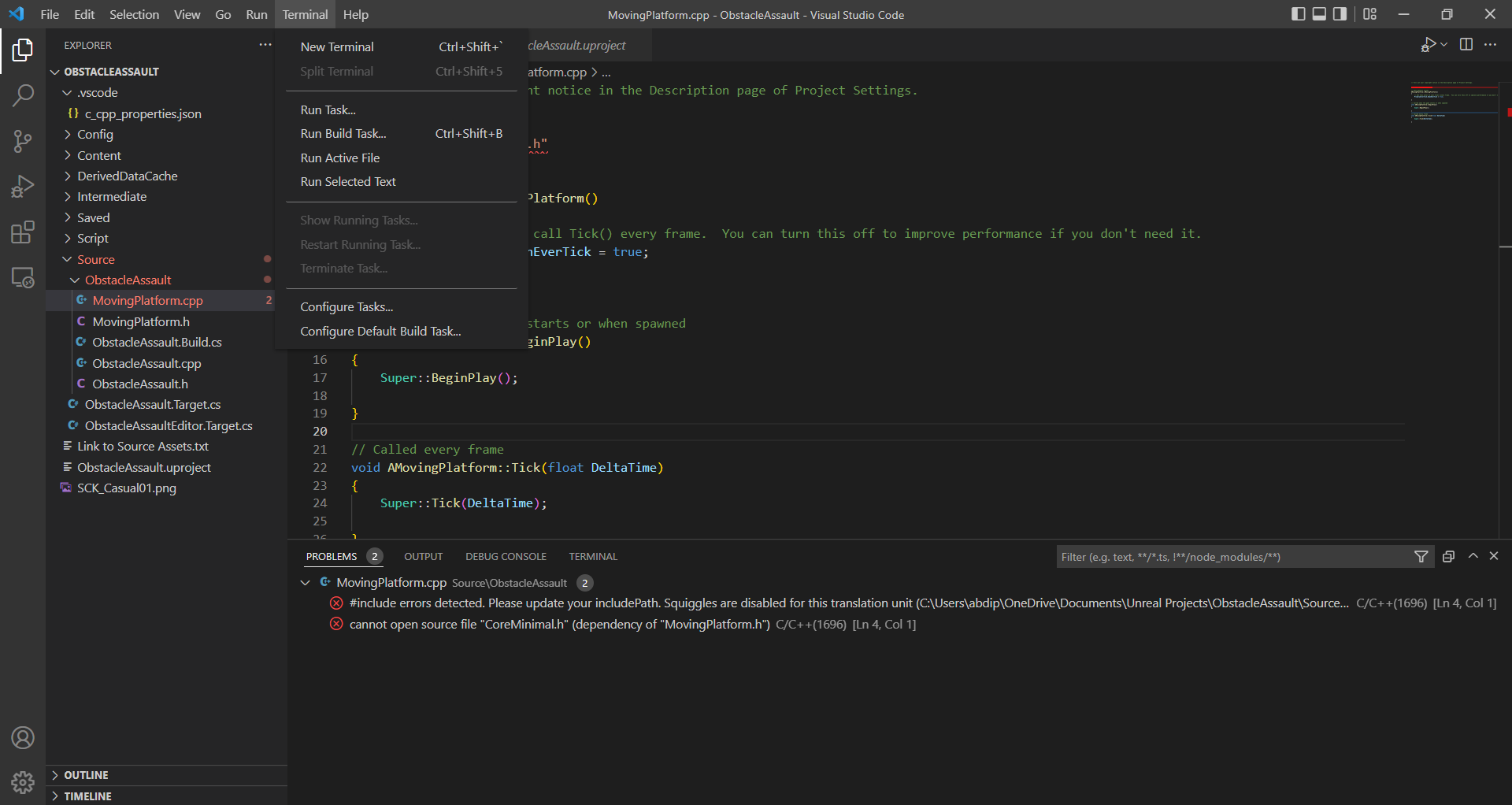
Task: Choose Configure Default Build Task option
Action: click(380, 332)
